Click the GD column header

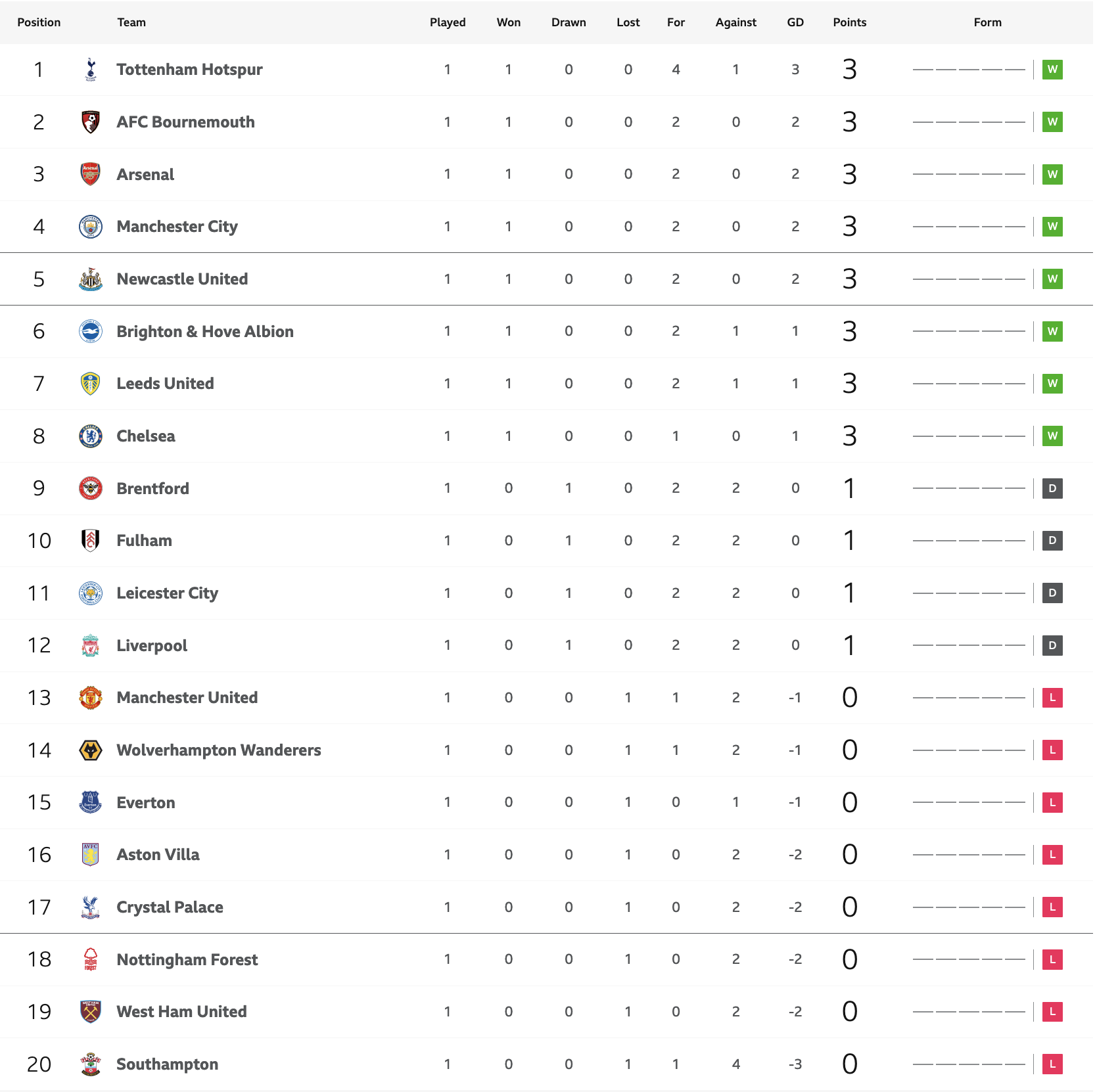(795, 22)
